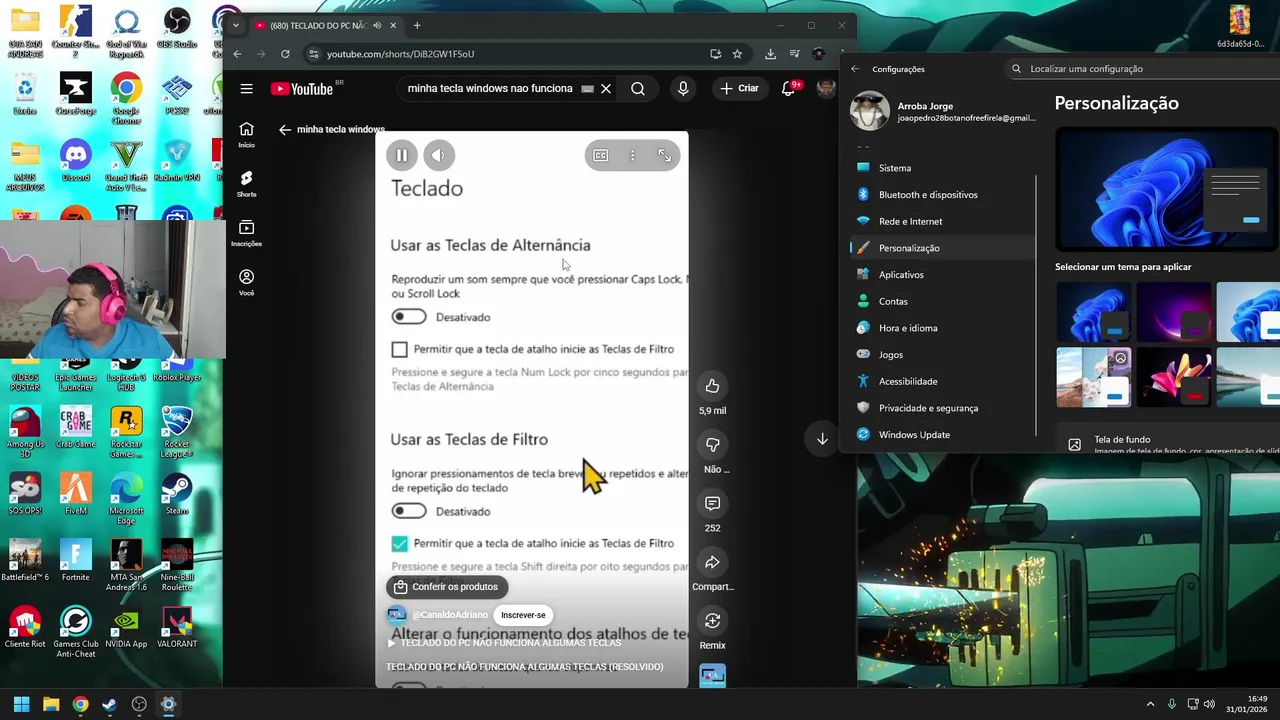Open the Windows Start button
1280x720 pixels.
tap(21, 704)
